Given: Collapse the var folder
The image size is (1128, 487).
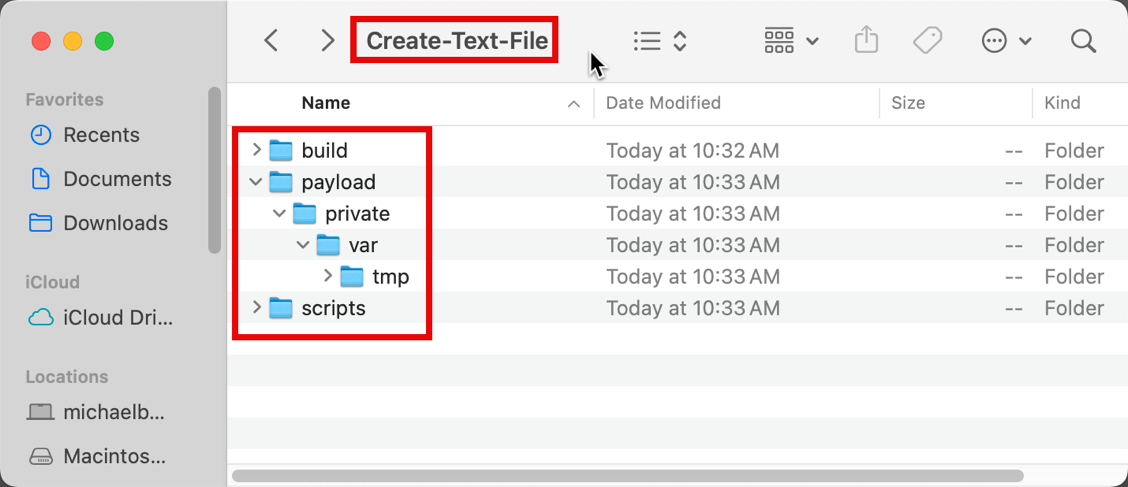Looking at the screenshot, I should pyautogui.click(x=304, y=245).
